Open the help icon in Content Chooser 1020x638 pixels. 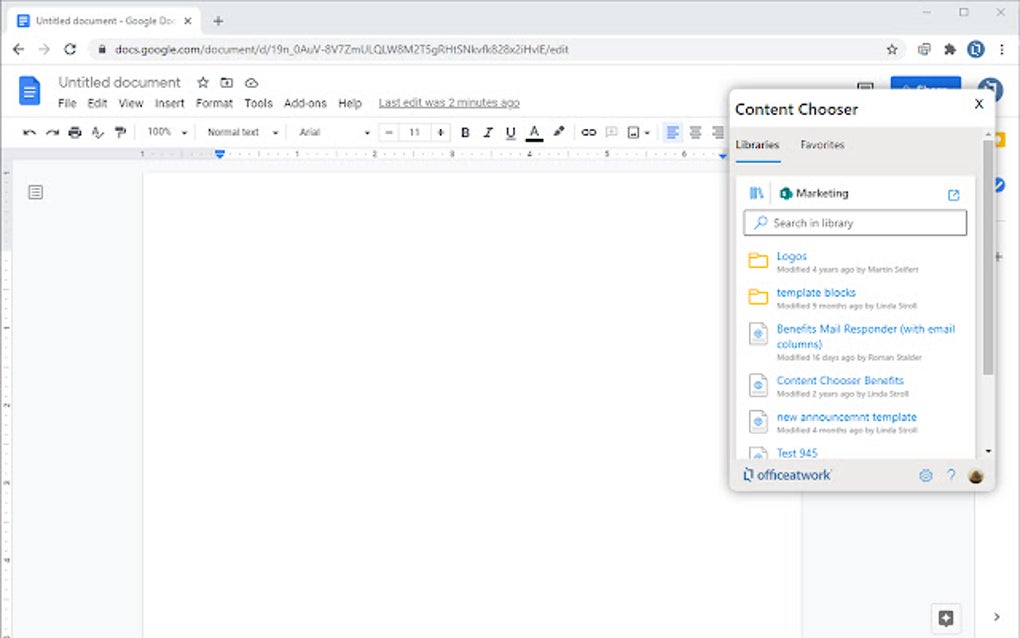click(950, 475)
